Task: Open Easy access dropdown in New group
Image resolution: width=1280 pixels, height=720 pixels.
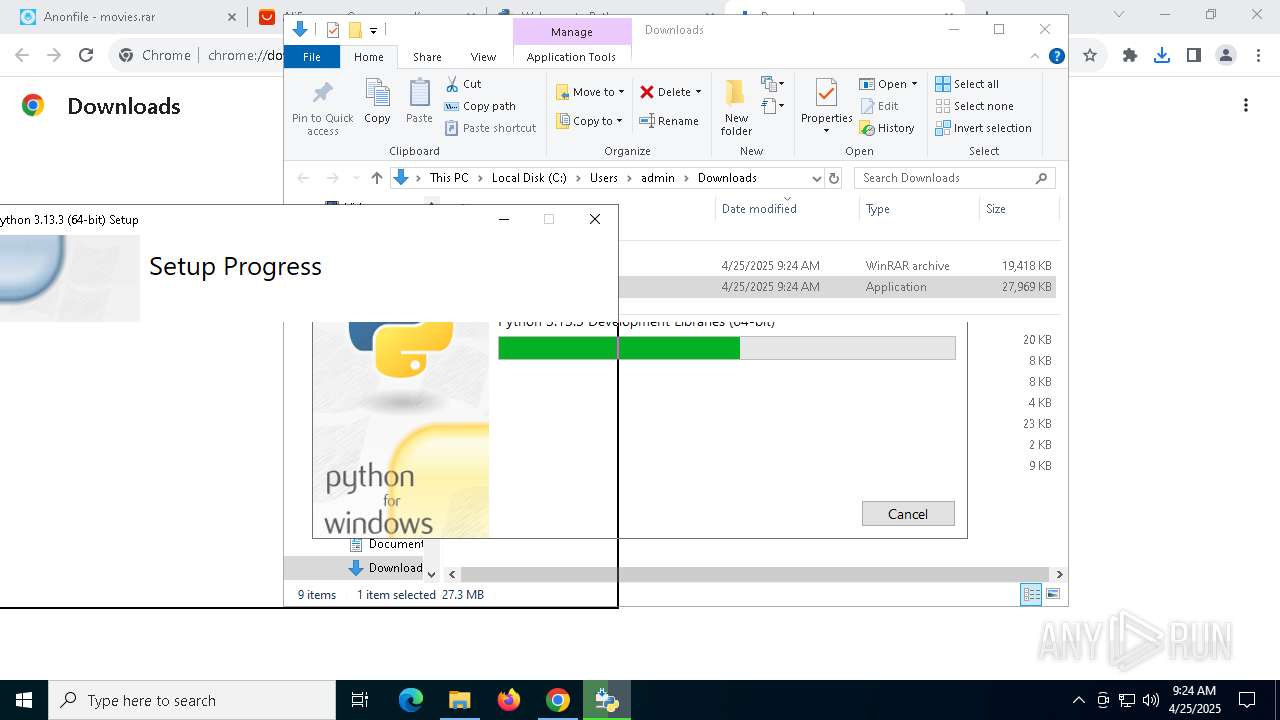Action: pos(772,105)
